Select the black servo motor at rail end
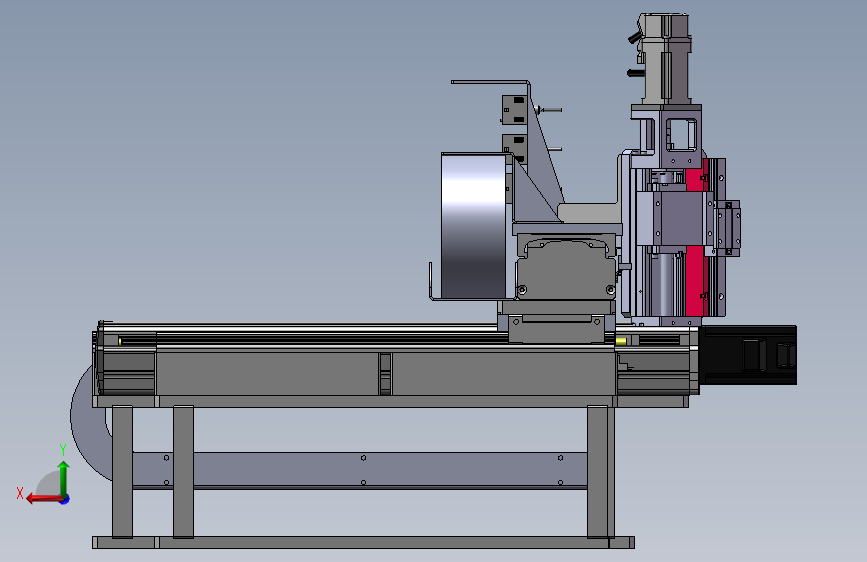Viewport: 867px width, 562px height. point(748,355)
